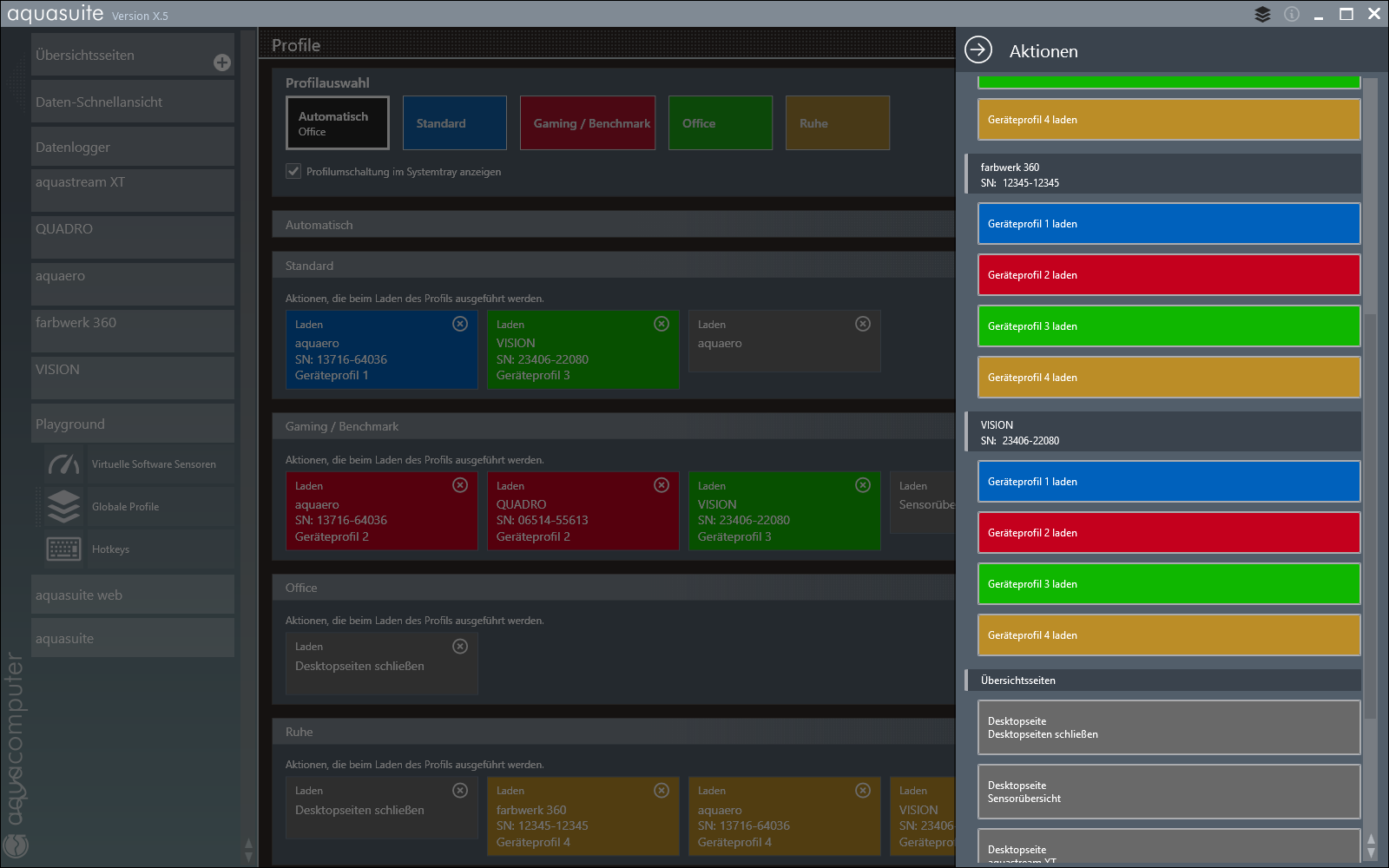Remove Office Desktopseiten schließen action
The height and width of the screenshot is (868, 1389).
click(x=460, y=647)
